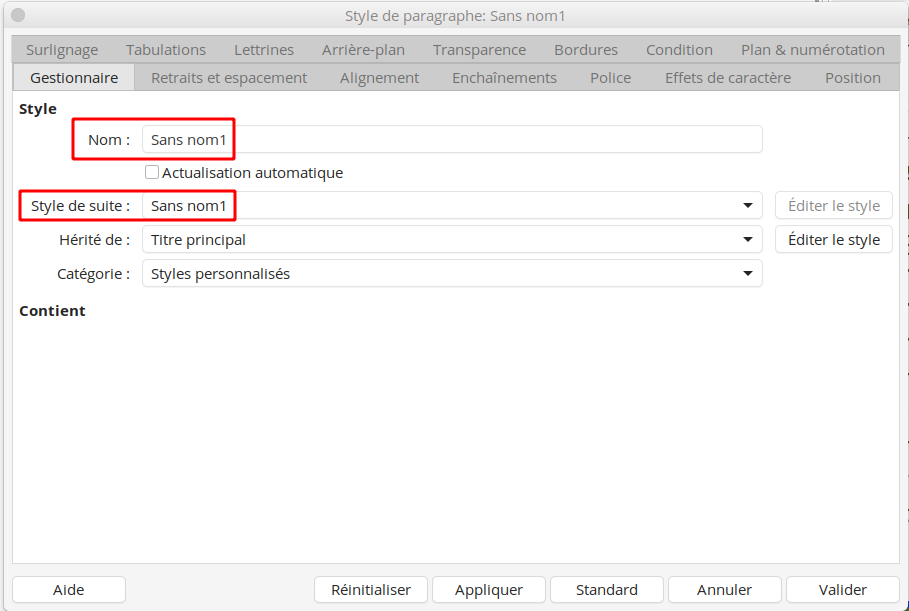
Task: Select the Arrière-plan tab
Action: (x=363, y=50)
